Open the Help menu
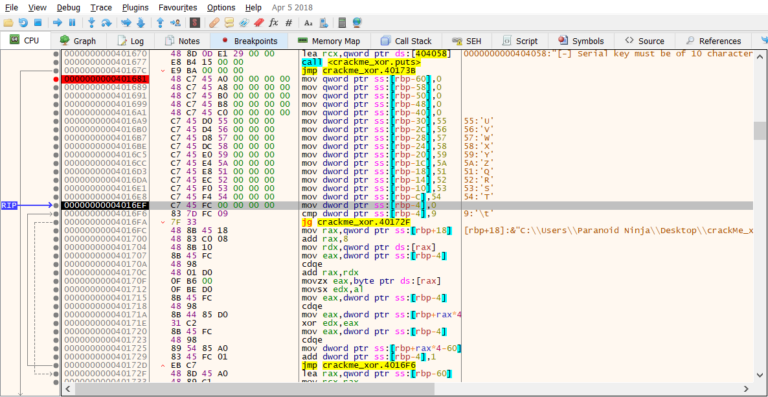The width and height of the screenshot is (768, 397). click(x=253, y=7)
